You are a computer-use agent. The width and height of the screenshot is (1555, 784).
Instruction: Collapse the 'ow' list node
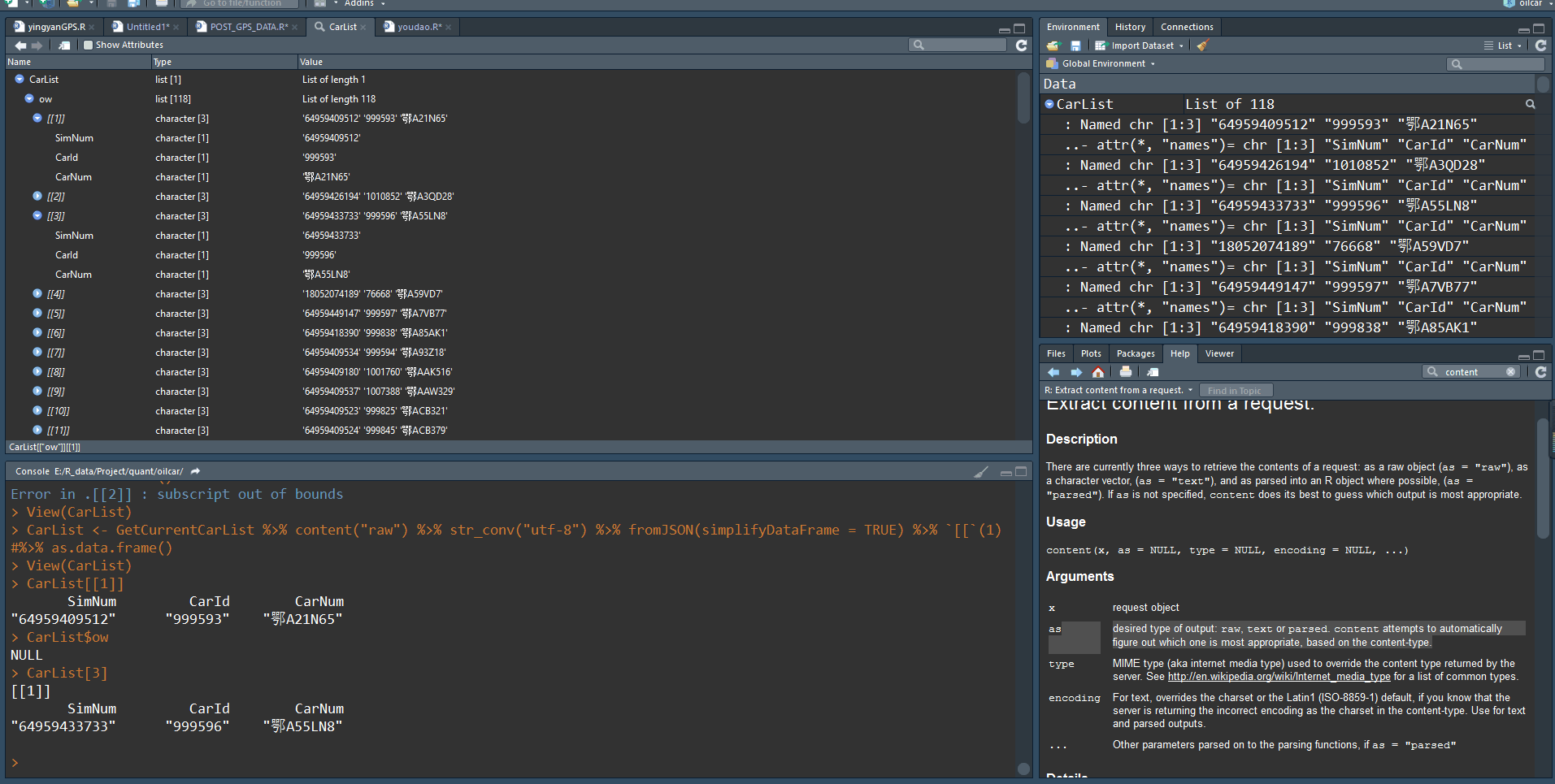tap(29, 99)
